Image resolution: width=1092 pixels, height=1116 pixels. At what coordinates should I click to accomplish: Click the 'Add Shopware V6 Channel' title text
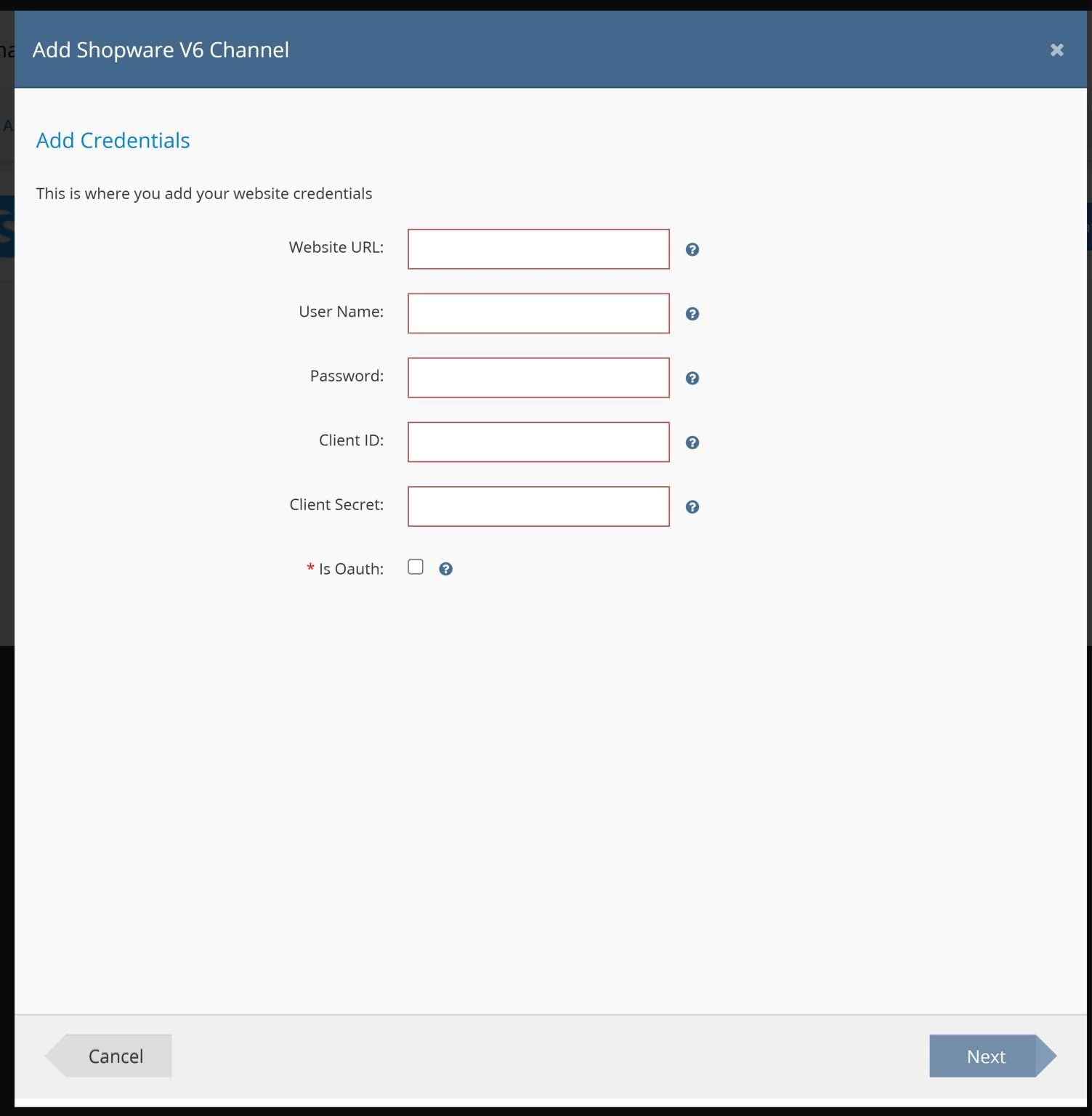point(161,49)
